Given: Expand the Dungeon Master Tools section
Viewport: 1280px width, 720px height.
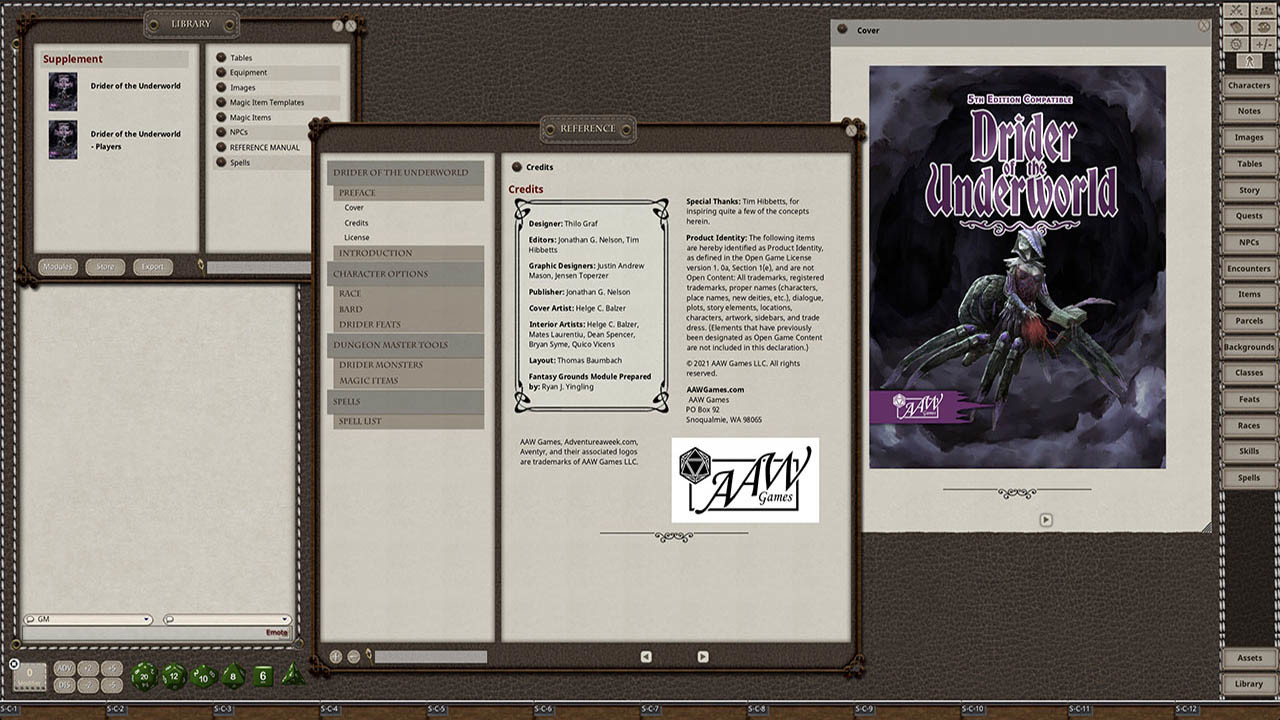Looking at the screenshot, I should point(405,345).
